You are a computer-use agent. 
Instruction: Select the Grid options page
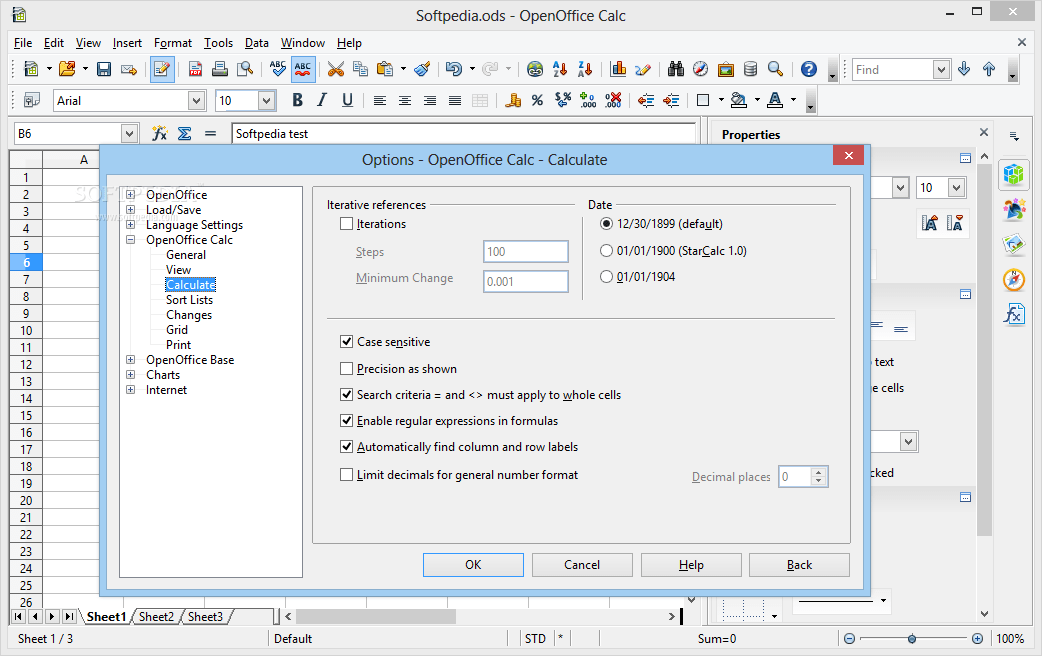[177, 330]
